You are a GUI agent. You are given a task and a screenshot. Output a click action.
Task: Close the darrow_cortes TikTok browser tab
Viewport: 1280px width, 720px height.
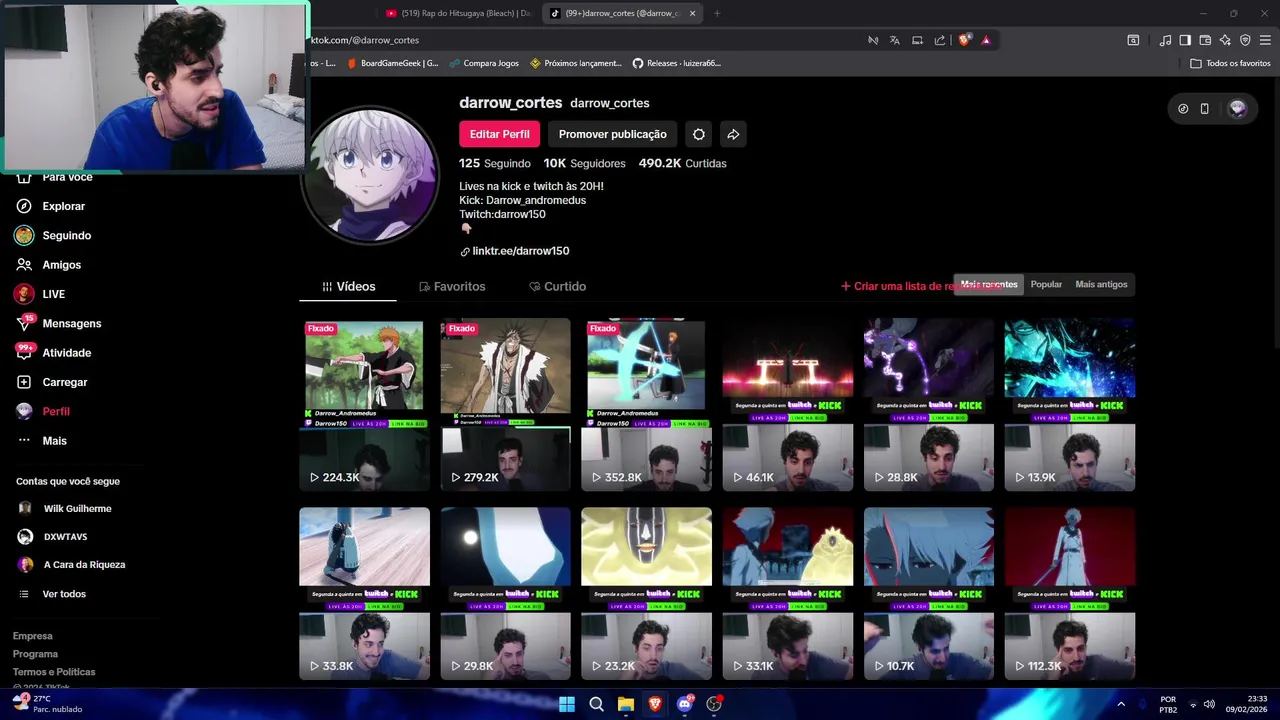pos(691,13)
